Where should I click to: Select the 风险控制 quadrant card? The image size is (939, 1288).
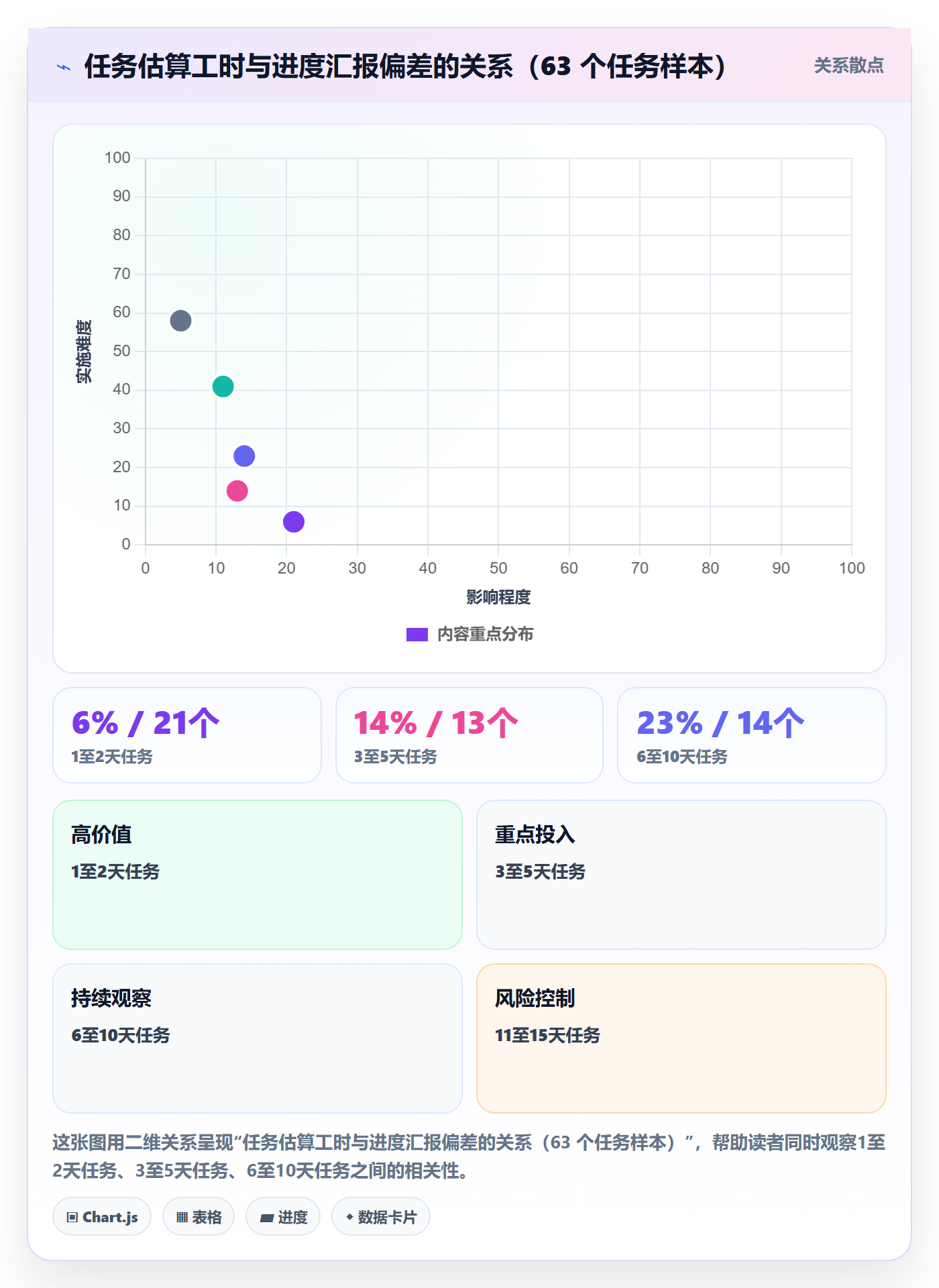[x=681, y=1038]
